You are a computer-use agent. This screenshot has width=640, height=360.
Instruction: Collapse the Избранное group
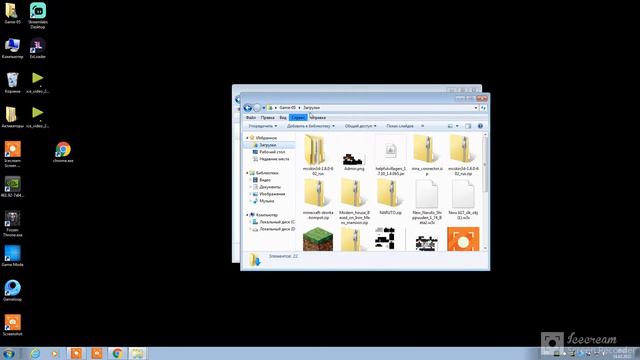247,138
